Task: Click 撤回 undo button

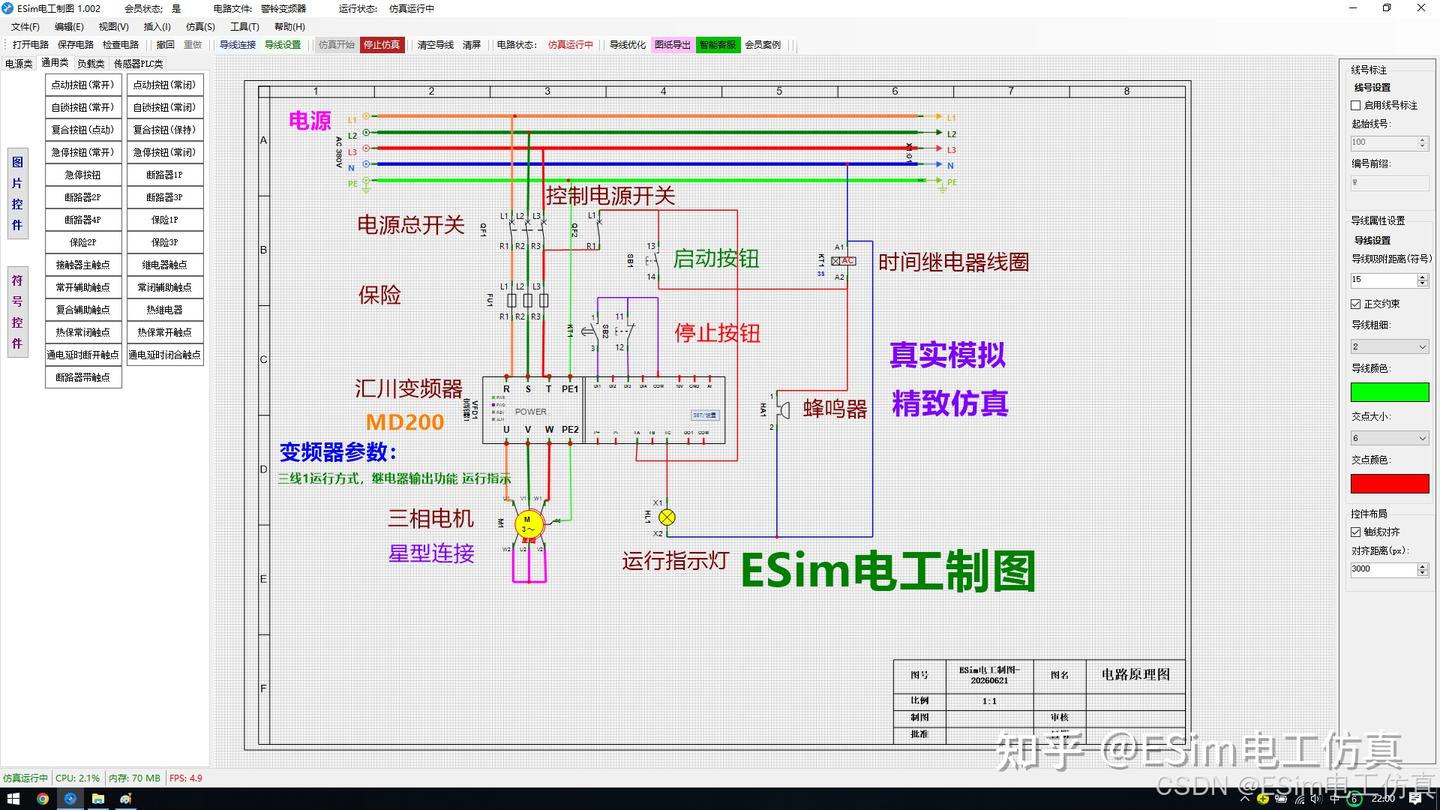Action: [x=166, y=45]
